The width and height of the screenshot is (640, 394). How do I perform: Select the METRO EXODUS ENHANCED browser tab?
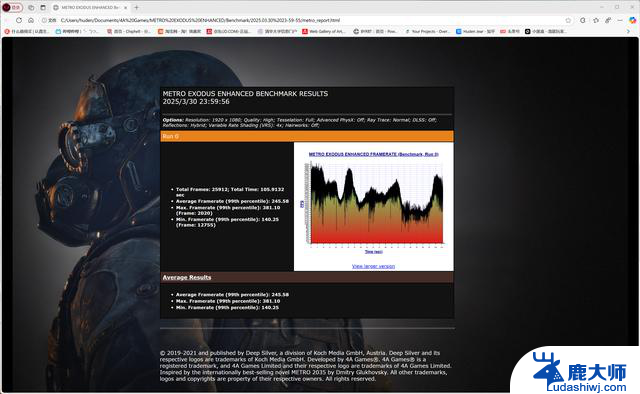tap(90, 7)
